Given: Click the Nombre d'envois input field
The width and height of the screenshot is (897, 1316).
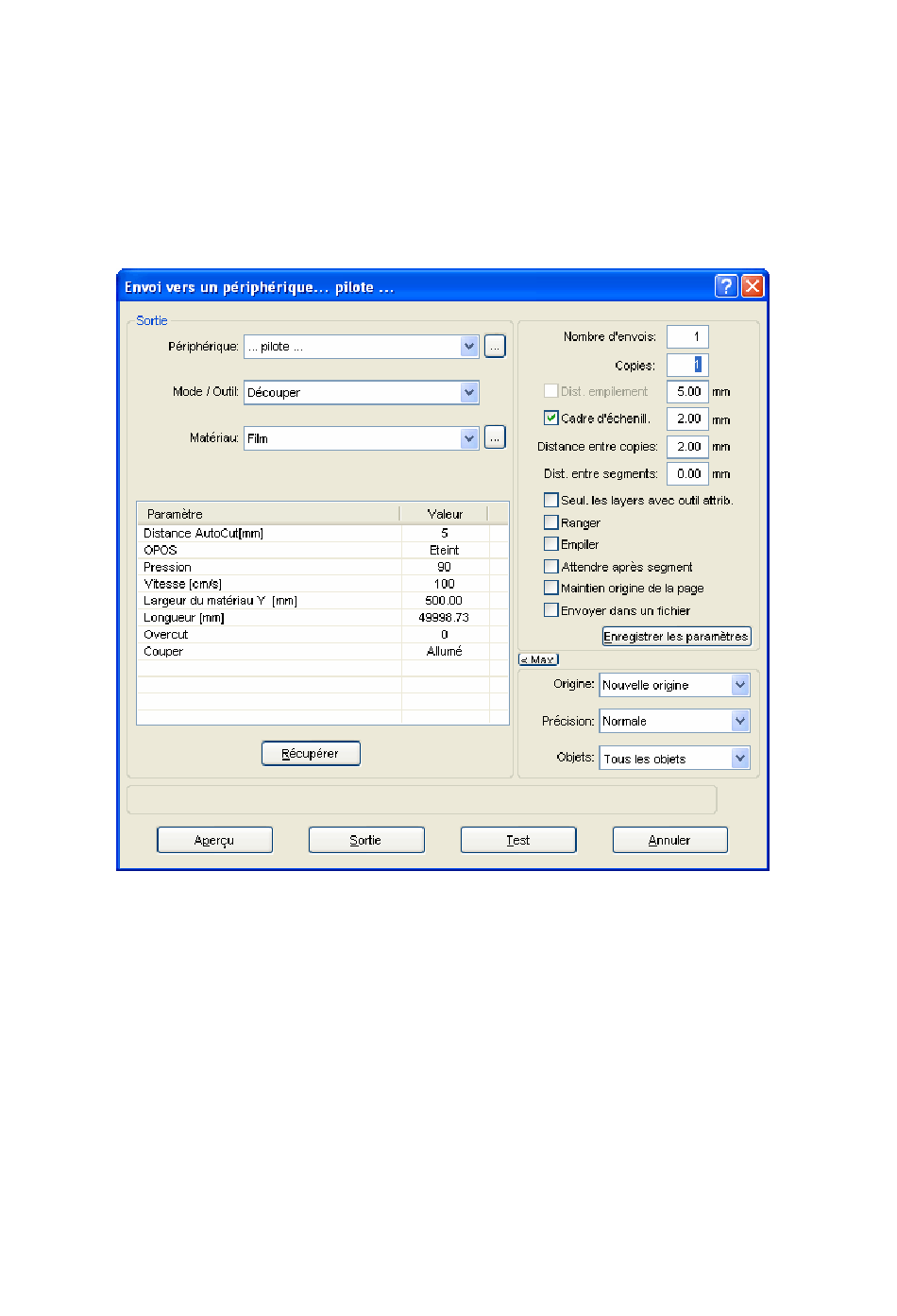Looking at the screenshot, I should click(x=687, y=336).
